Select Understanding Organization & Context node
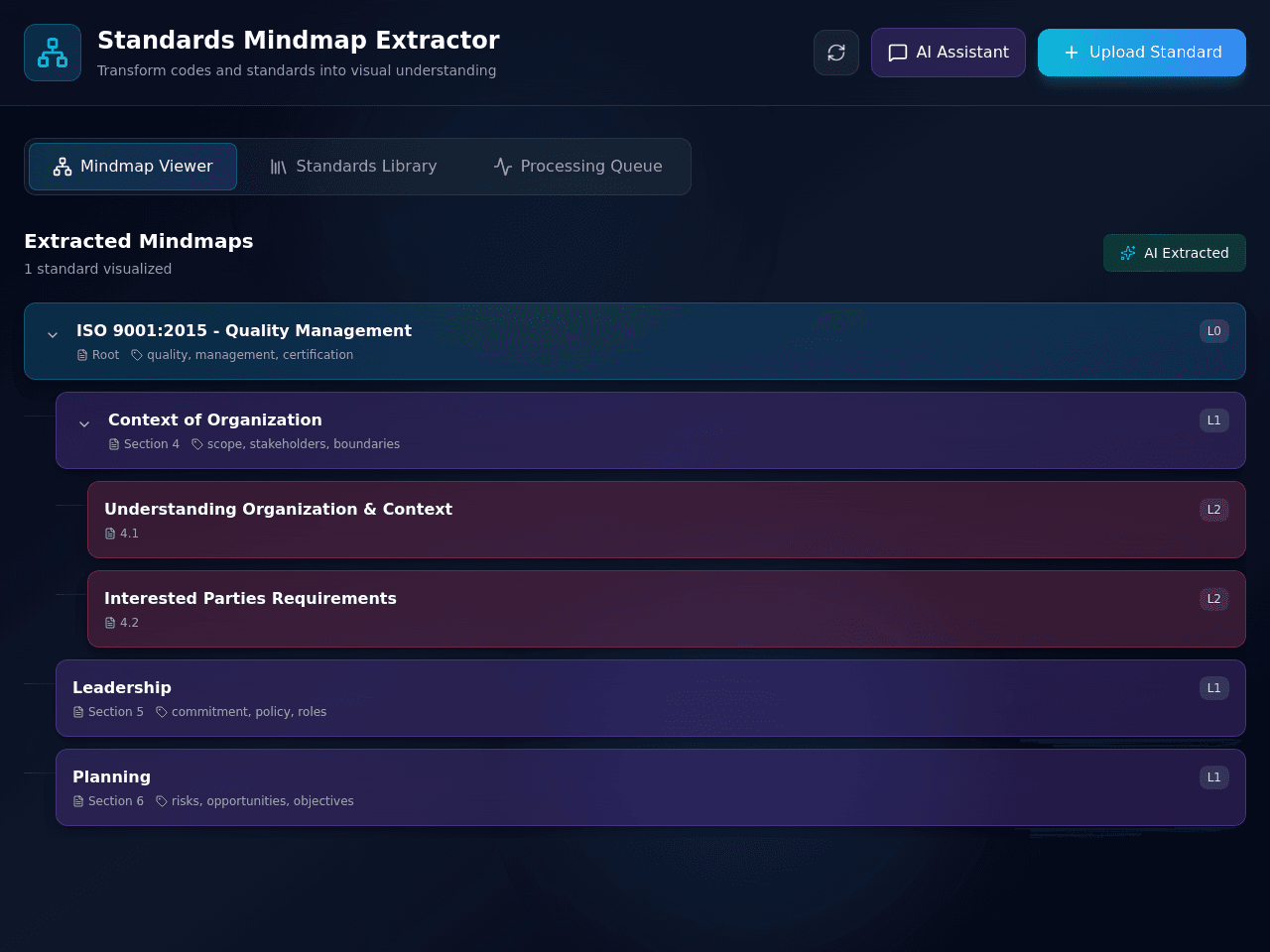The image size is (1270, 952). [667, 520]
